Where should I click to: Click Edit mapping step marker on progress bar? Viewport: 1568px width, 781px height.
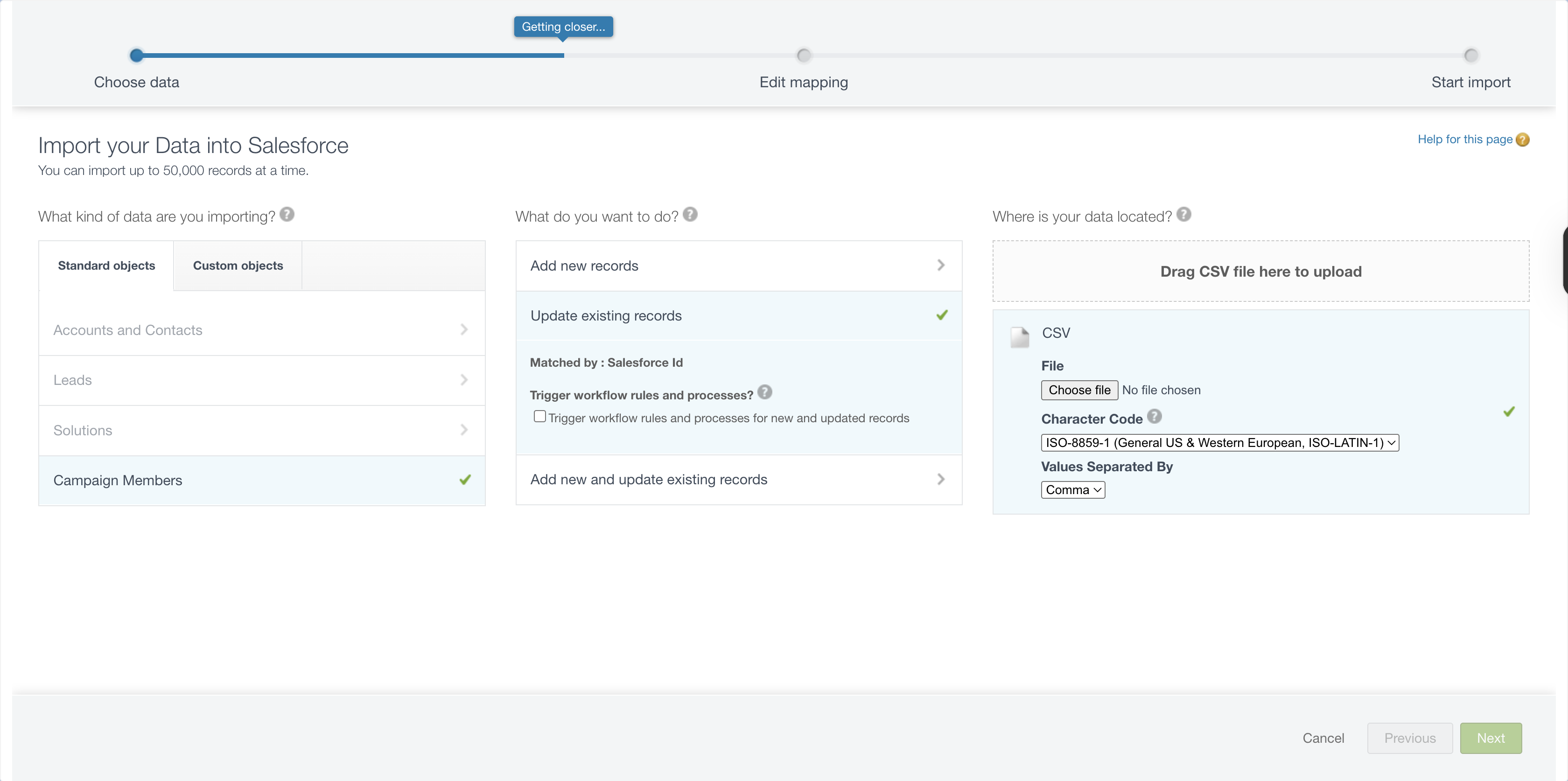804,56
